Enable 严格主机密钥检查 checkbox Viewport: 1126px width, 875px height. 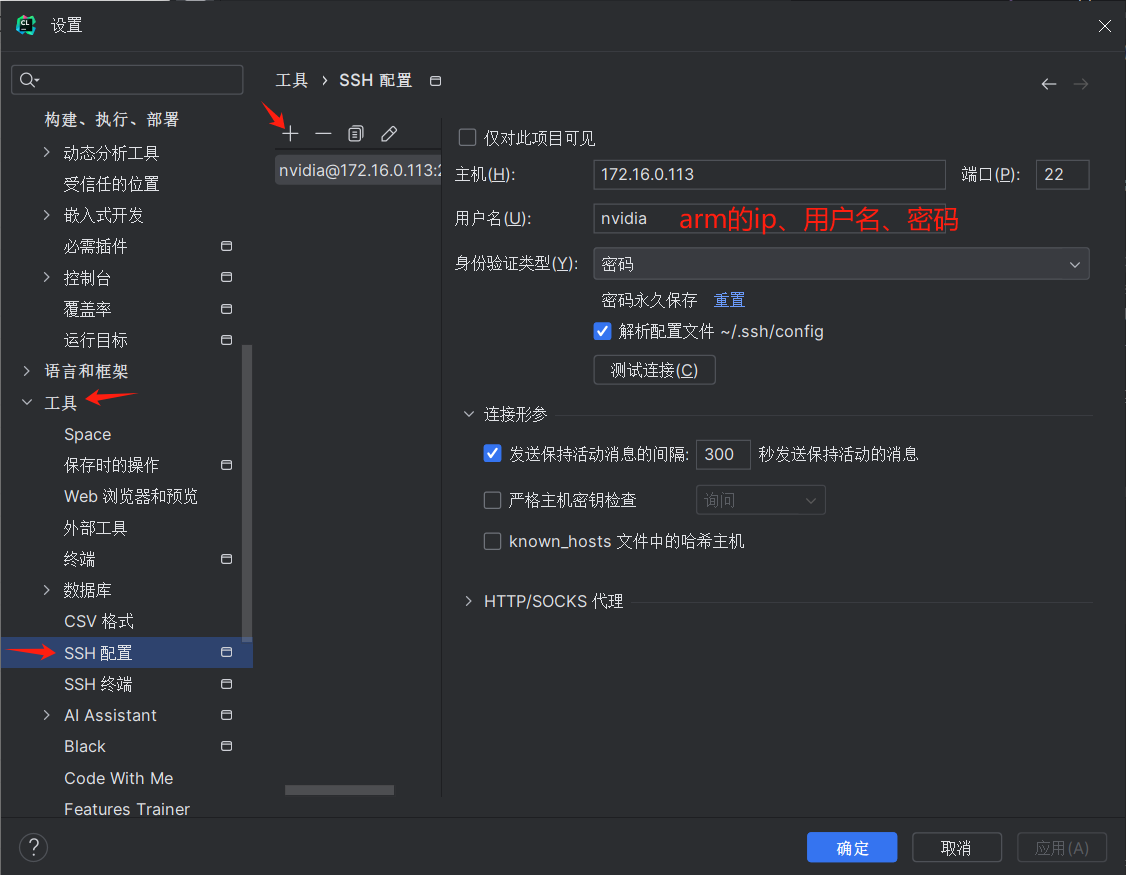pos(493,500)
